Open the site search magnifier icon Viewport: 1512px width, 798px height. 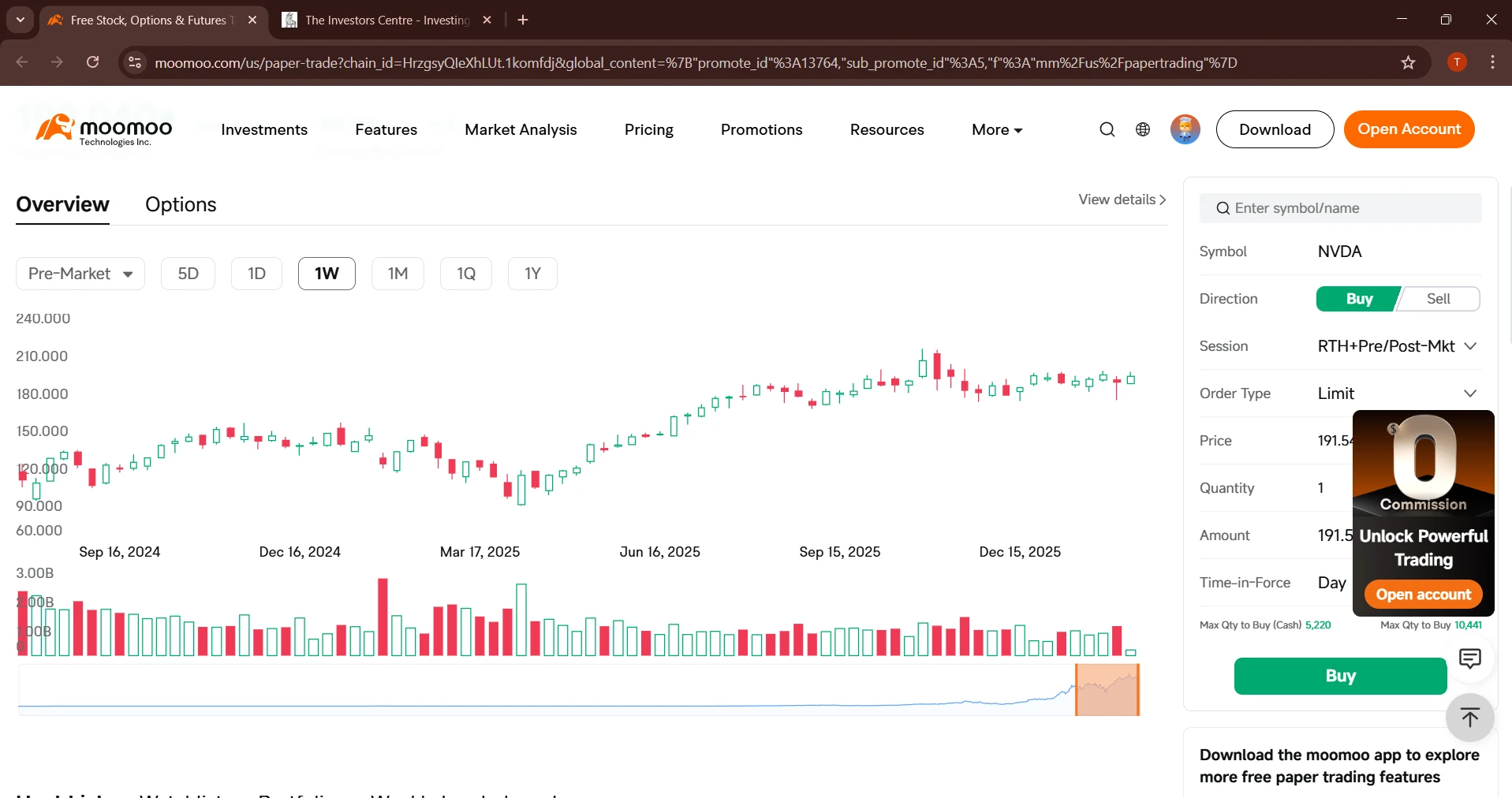[1107, 129]
